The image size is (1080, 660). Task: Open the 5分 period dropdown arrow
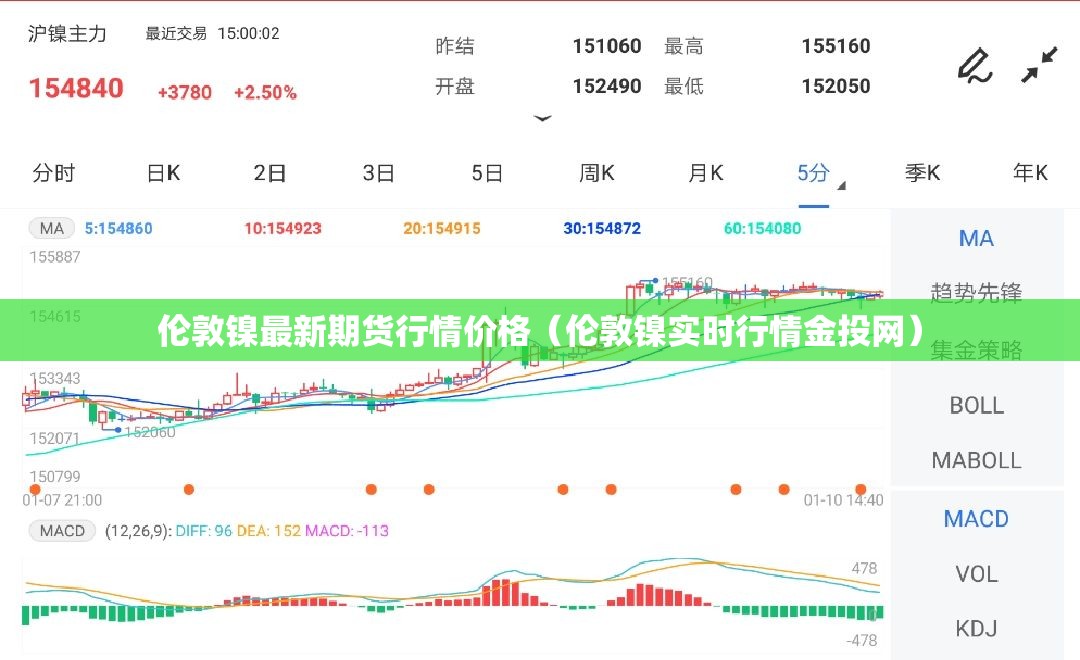pos(841,185)
